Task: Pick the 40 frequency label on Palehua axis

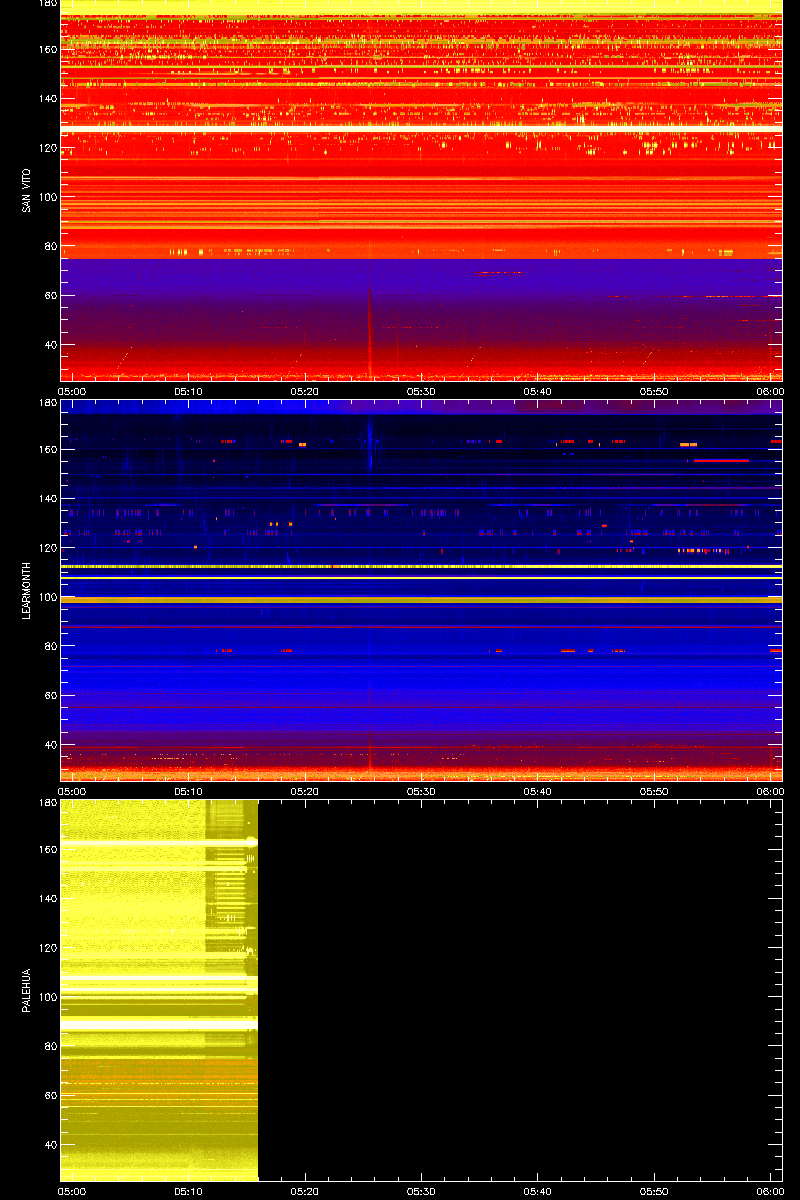Action: pos(49,1145)
